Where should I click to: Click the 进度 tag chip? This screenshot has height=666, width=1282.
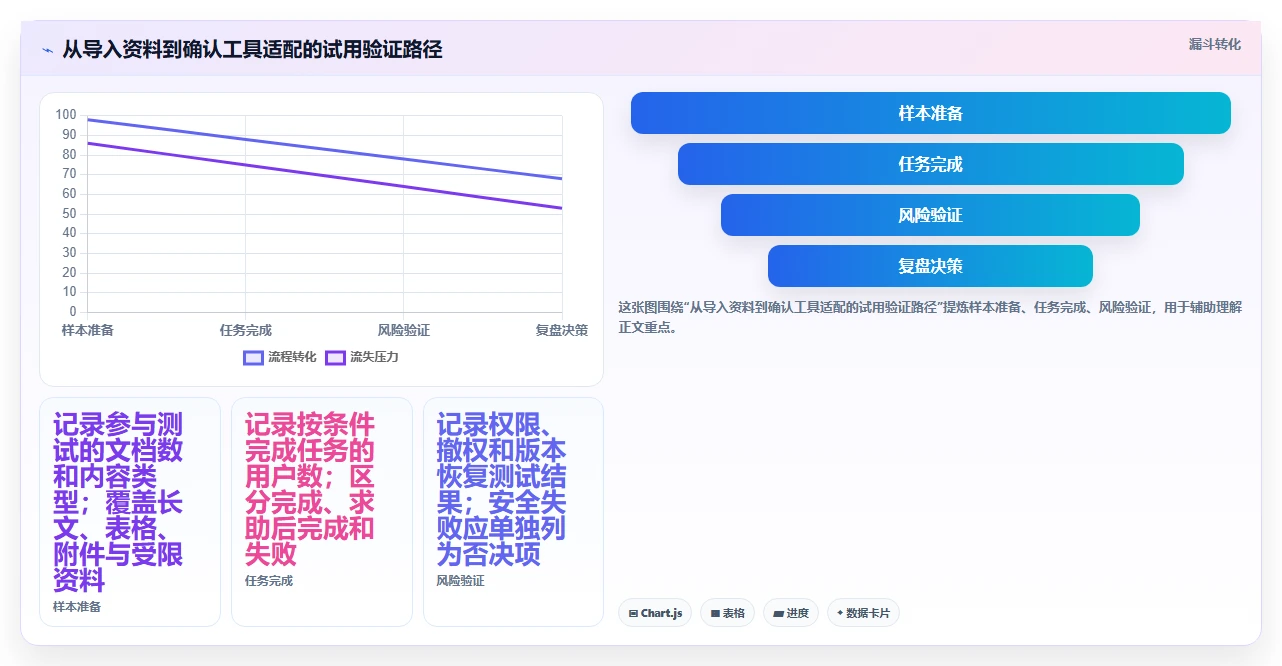[x=791, y=613]
